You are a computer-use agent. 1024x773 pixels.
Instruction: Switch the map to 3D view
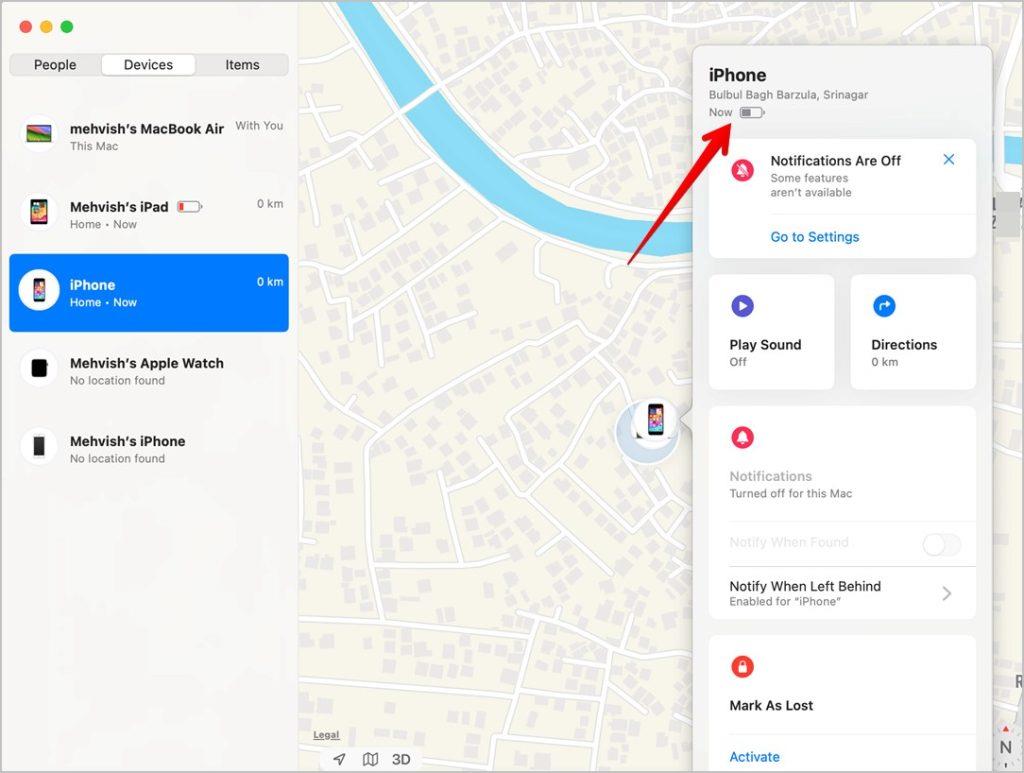tap(401, 759)
